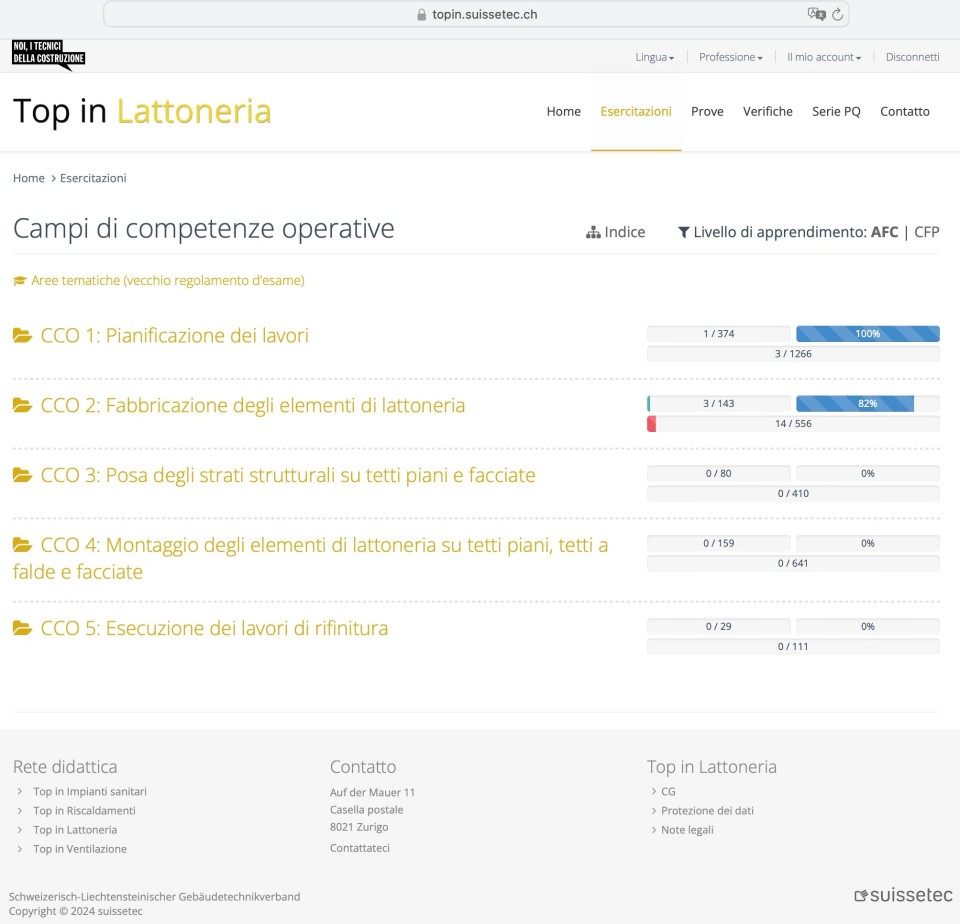This screenshot has width=960, height=924.
Task: Open the Verifiche nav tab
Action: (768, 111)
